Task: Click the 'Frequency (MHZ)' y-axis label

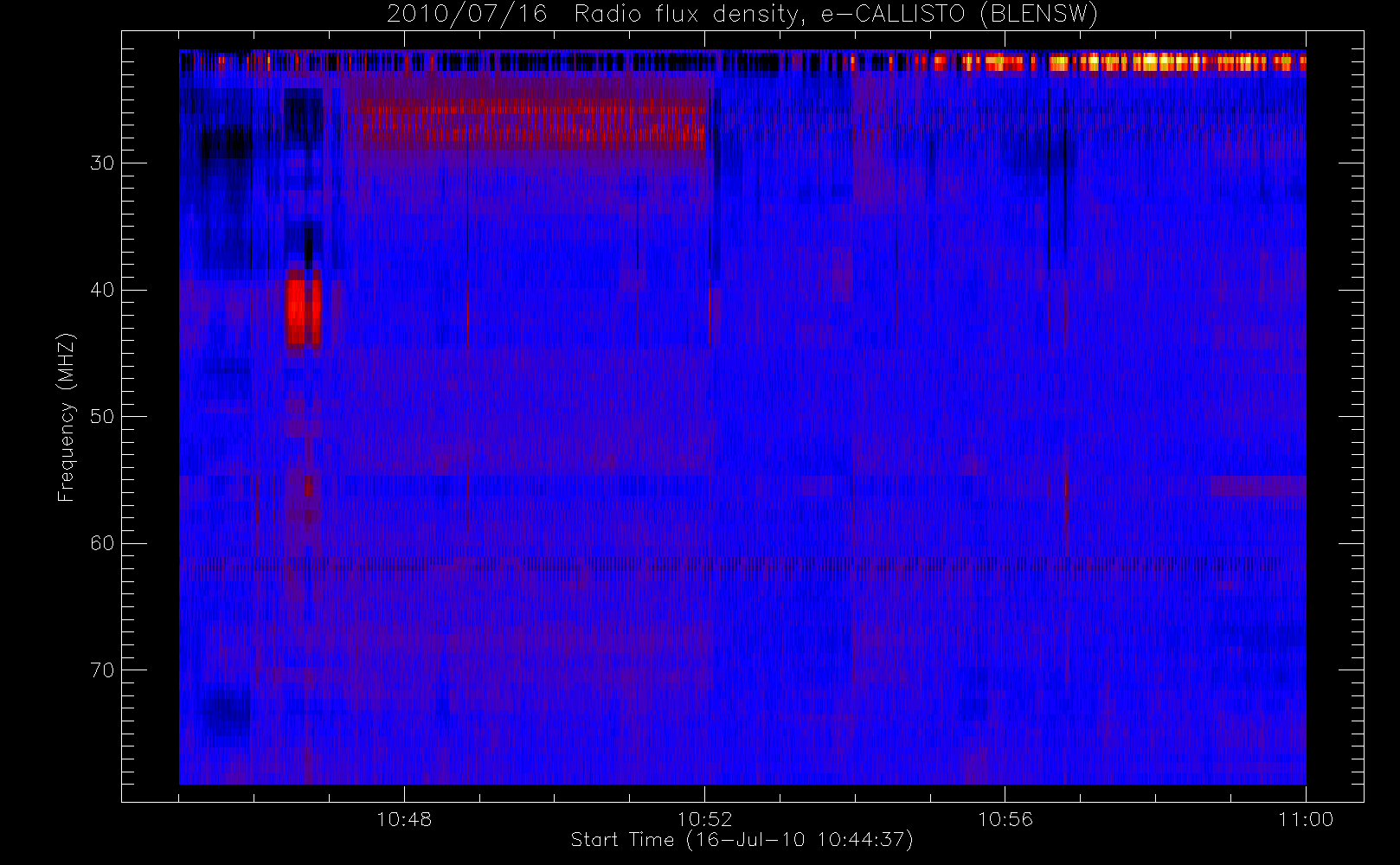Action: tap(66, 417)
